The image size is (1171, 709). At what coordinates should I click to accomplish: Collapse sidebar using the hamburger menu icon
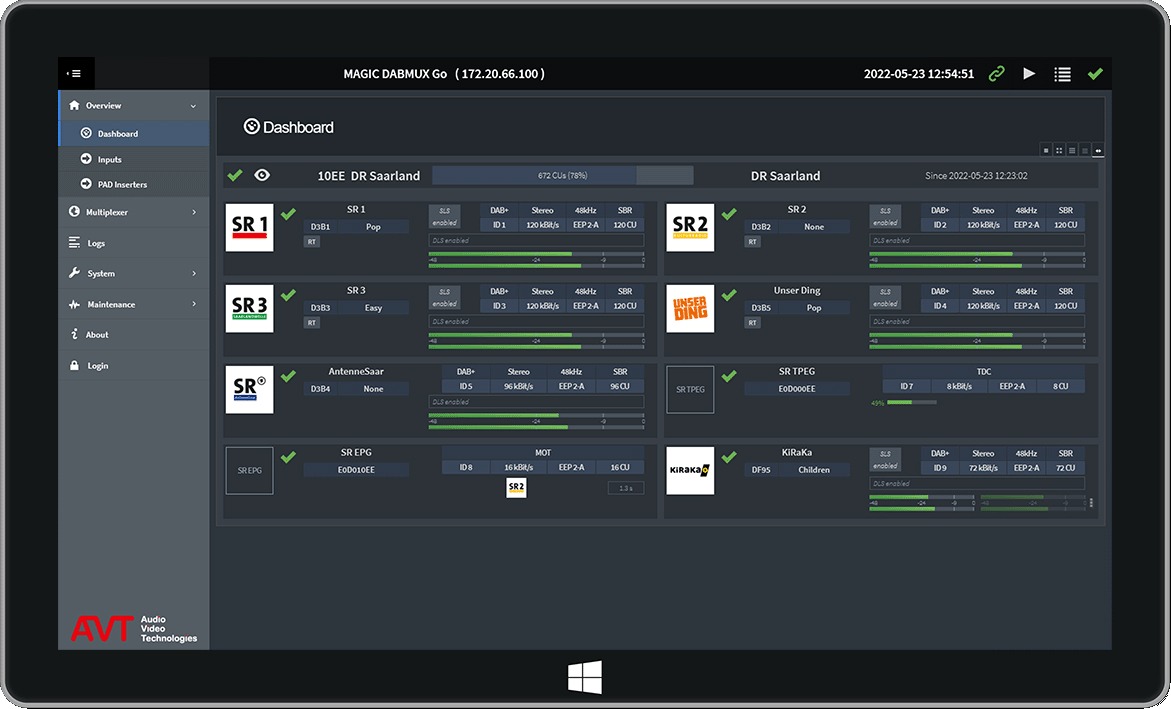[x=75, y=73]
